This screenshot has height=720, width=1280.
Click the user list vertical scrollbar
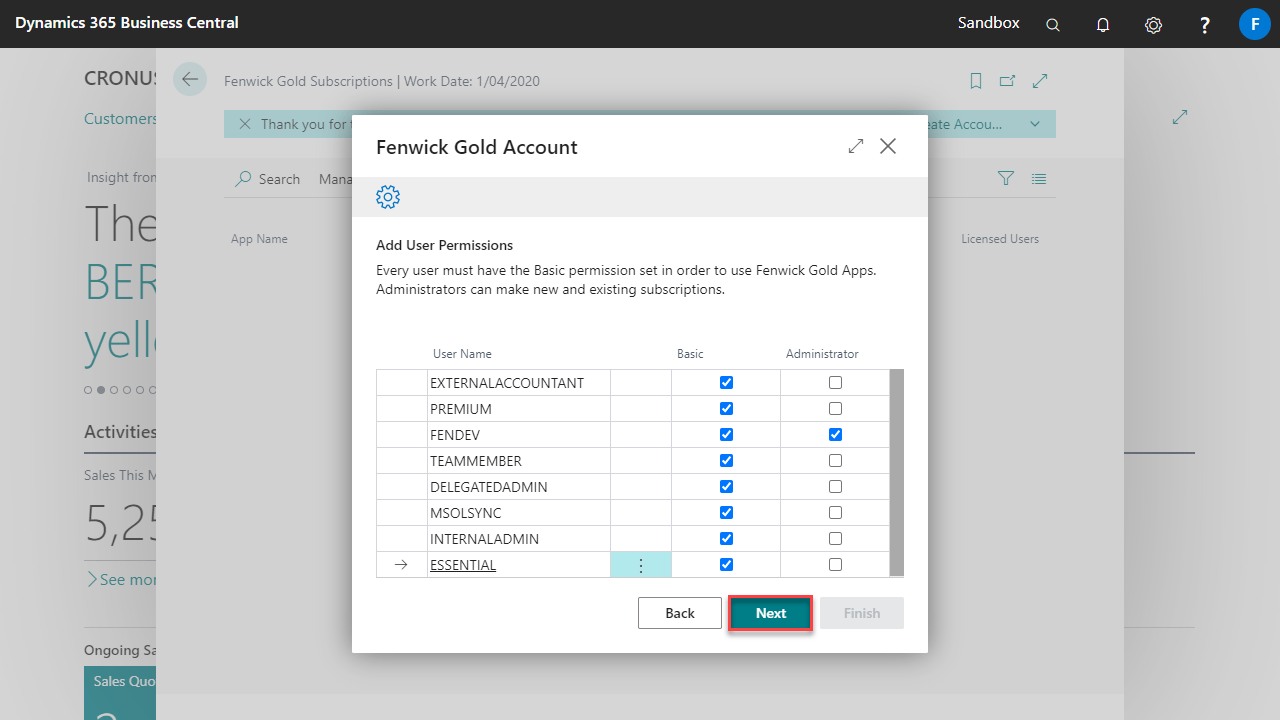897,472
